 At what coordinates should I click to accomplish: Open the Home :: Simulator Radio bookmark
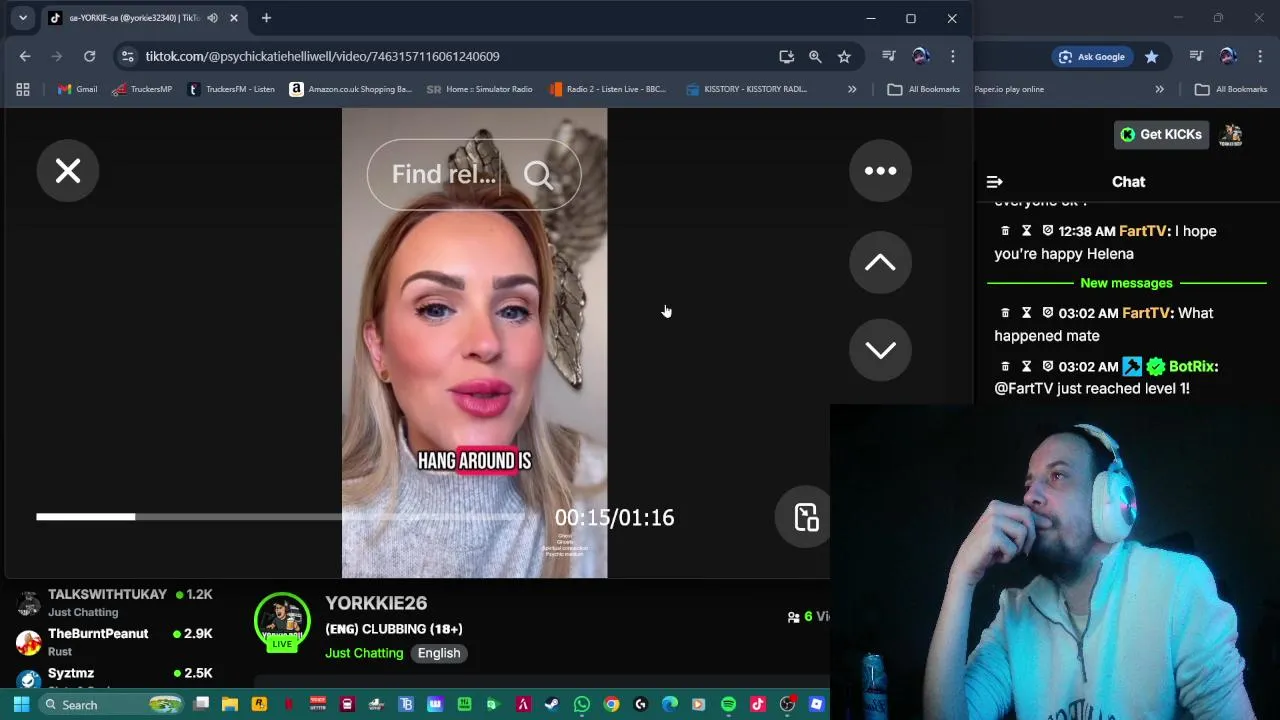(479, 89)
